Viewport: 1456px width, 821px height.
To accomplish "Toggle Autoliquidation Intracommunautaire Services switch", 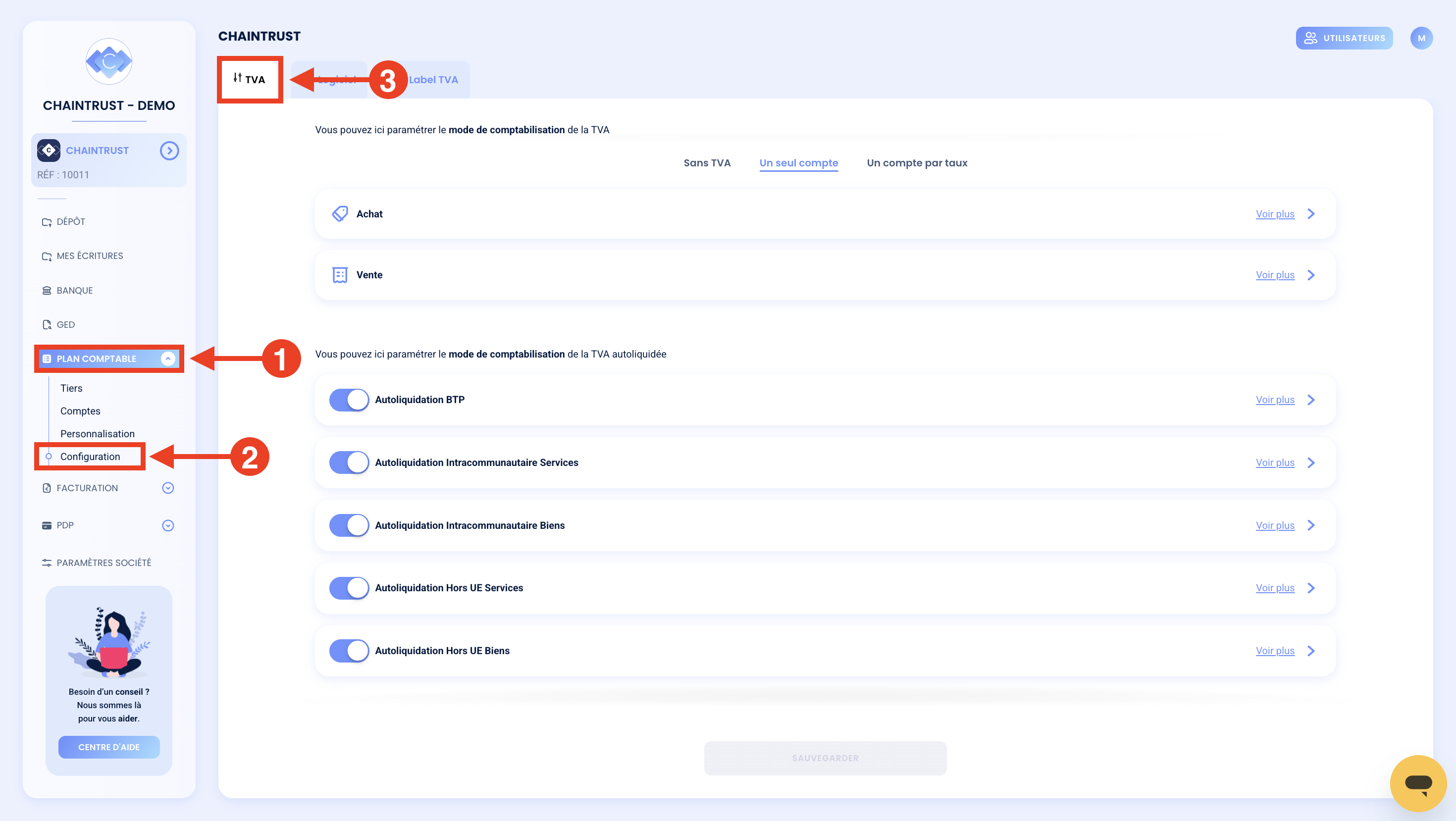I will [x=349, y=462].
